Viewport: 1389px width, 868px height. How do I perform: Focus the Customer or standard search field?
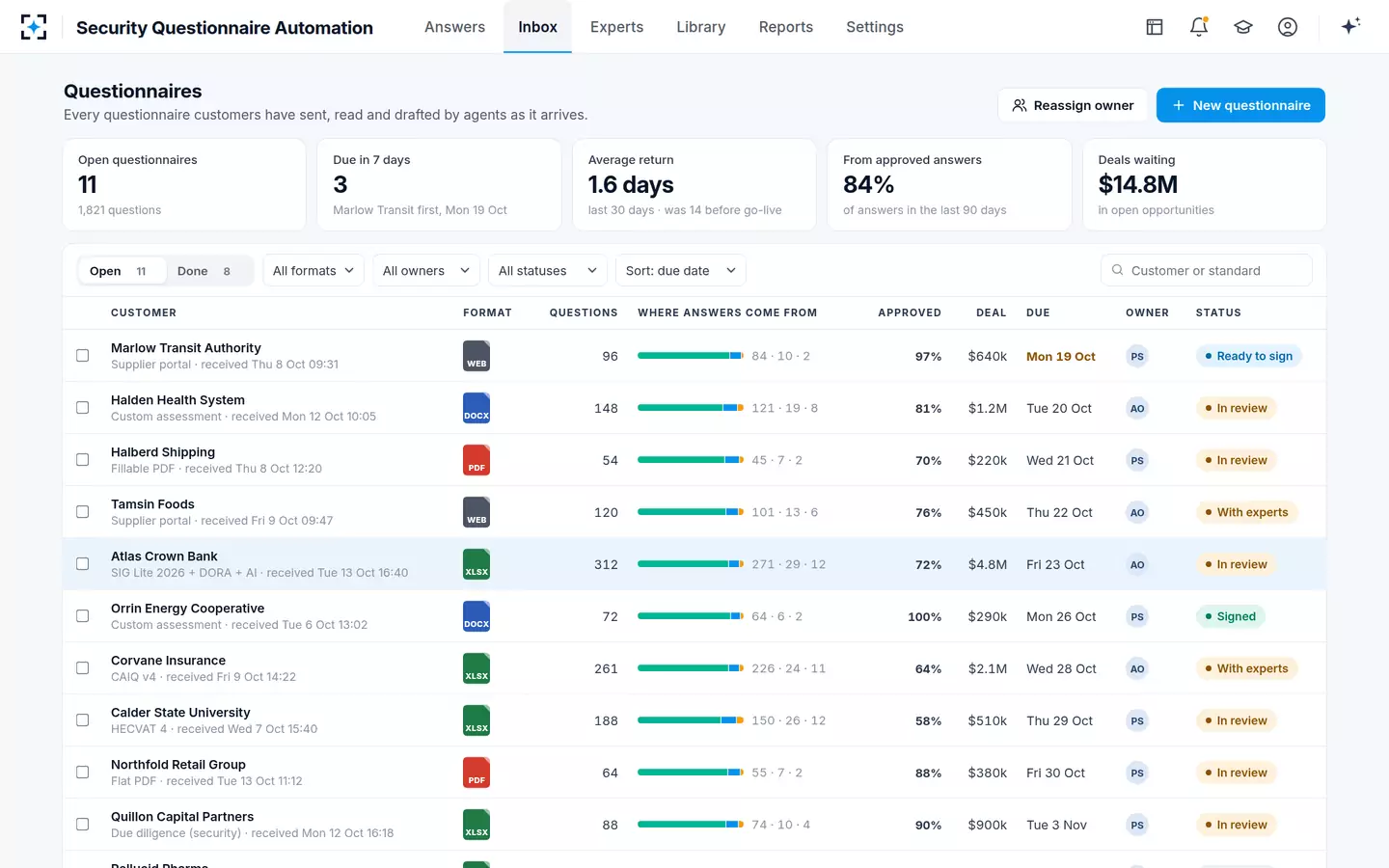click(x=1207, y=271)
